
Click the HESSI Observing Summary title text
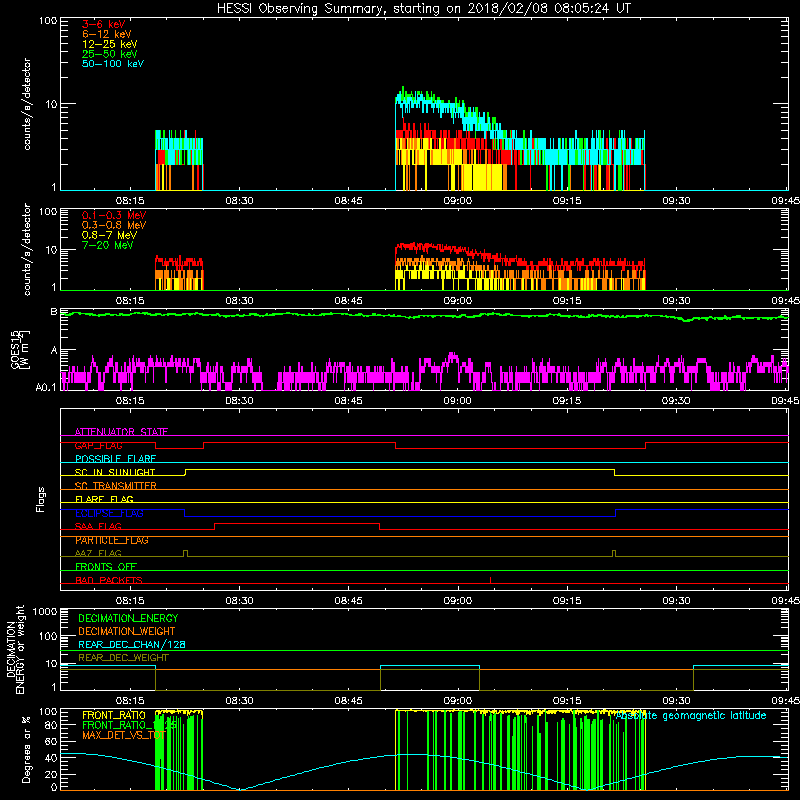423,9
